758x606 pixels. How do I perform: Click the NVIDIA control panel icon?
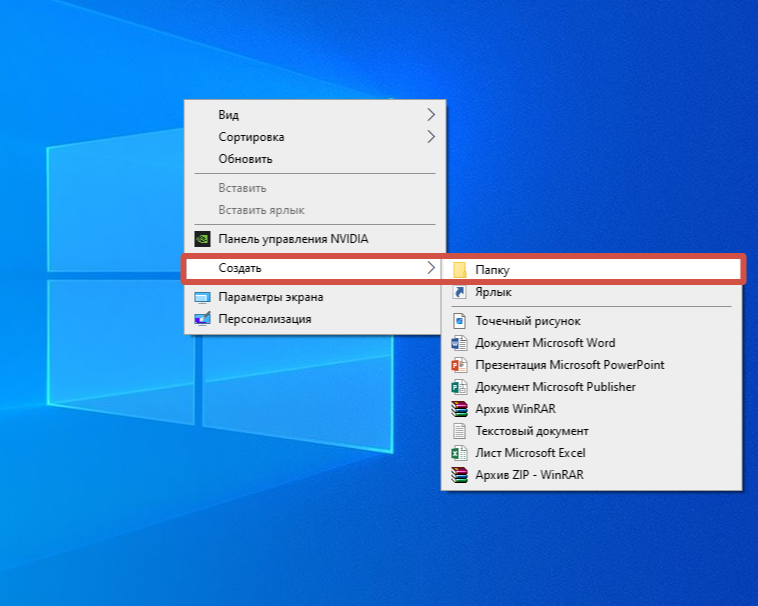click(x=202, y=239)
